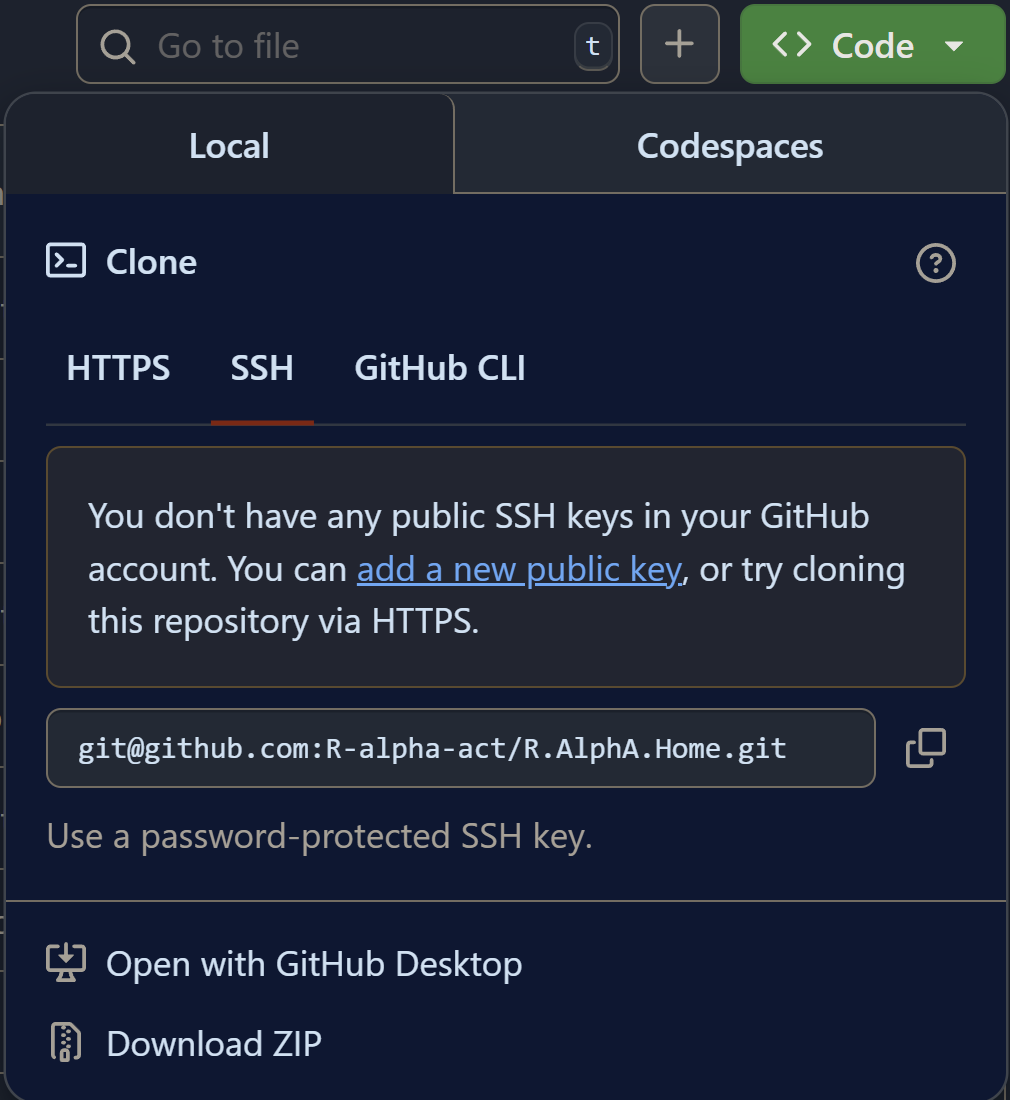This screenshot has height=1100, width=1010.
Task: Click Download ZIP
Action: click(x=214, y=1043)
